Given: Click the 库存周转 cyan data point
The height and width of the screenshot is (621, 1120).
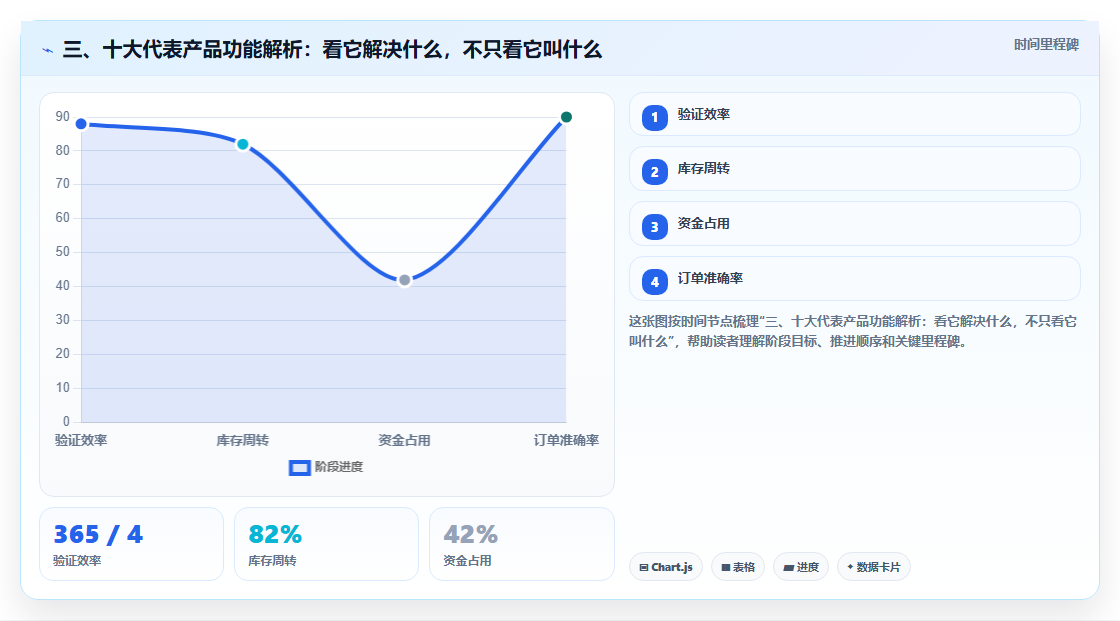Looking at the screenshot, I should tap(243, 144).
